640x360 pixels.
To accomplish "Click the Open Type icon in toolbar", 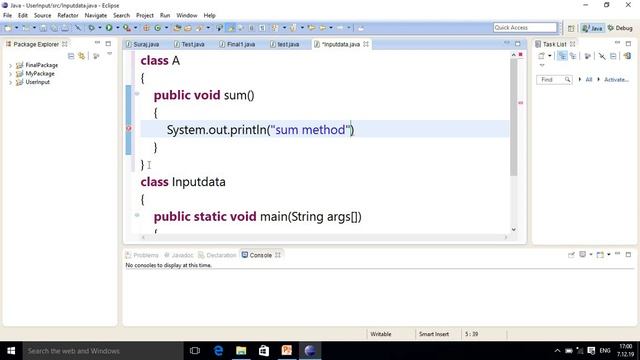I will pyautogui.click(x=177, y=28).
